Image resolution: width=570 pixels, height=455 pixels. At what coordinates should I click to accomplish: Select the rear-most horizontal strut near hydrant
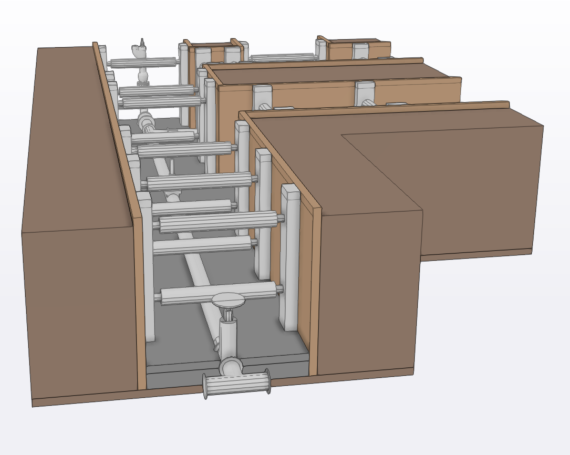[144, 63]
